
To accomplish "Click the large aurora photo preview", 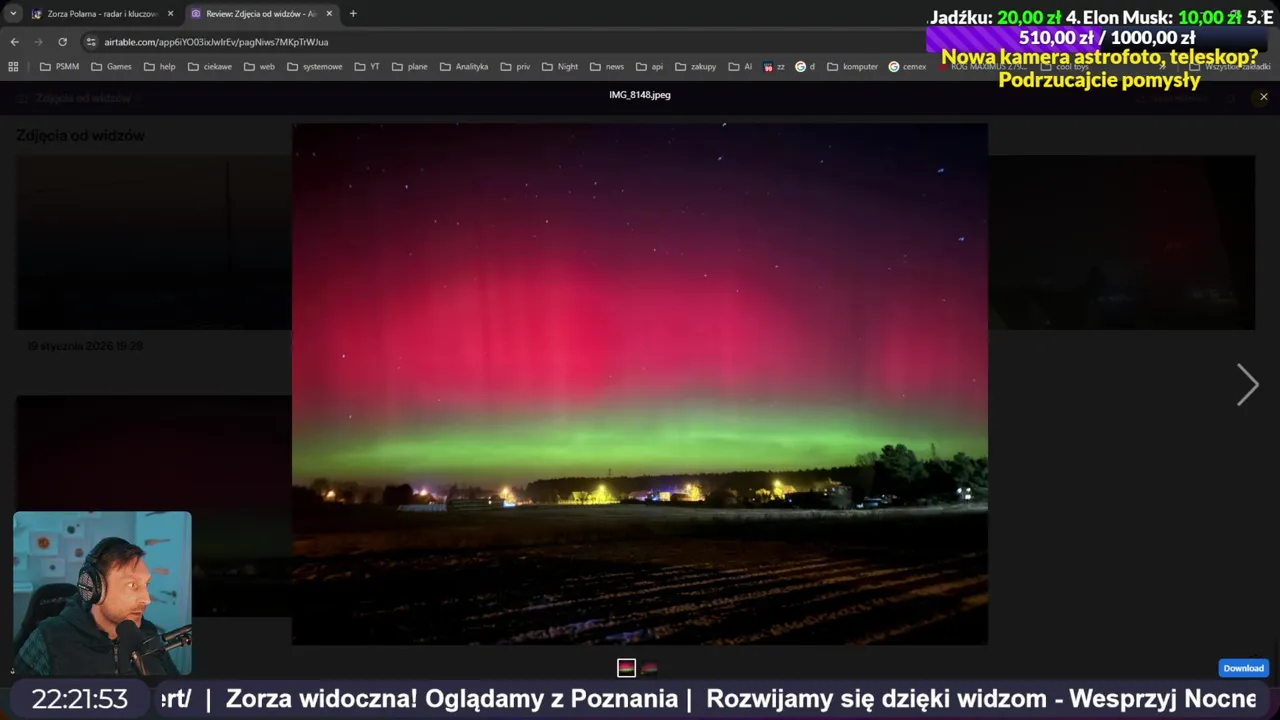I will click(640, 384).
